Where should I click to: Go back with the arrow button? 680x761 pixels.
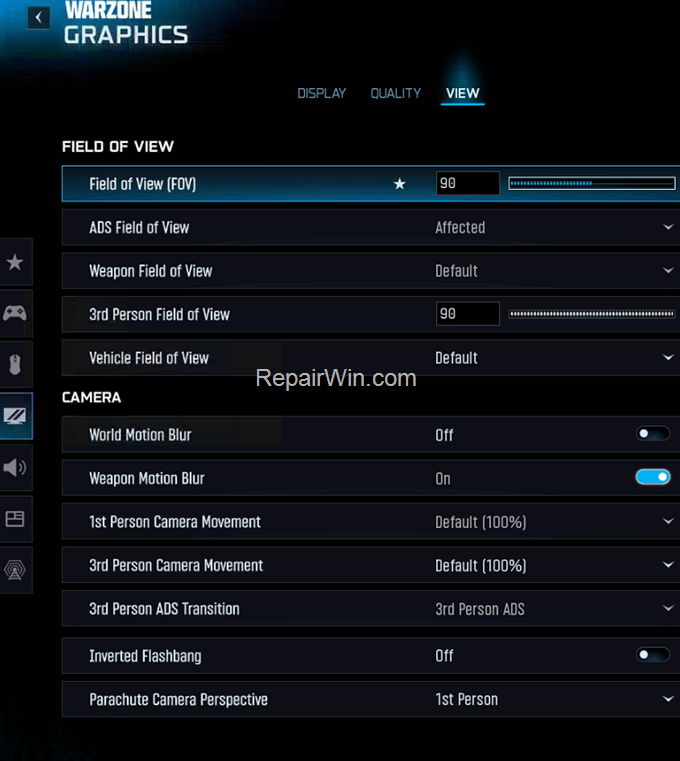pyautogui.click(x=38, y=18)
